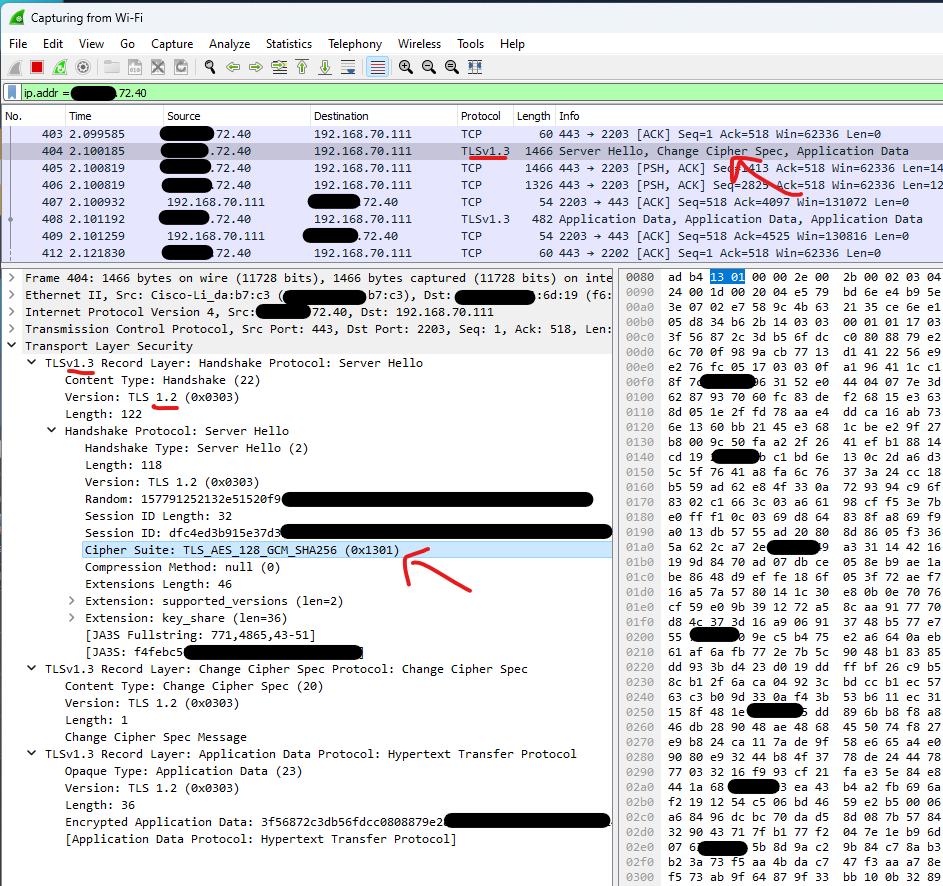
Task: Open capture options gear icon
Action: pos(83,67)
